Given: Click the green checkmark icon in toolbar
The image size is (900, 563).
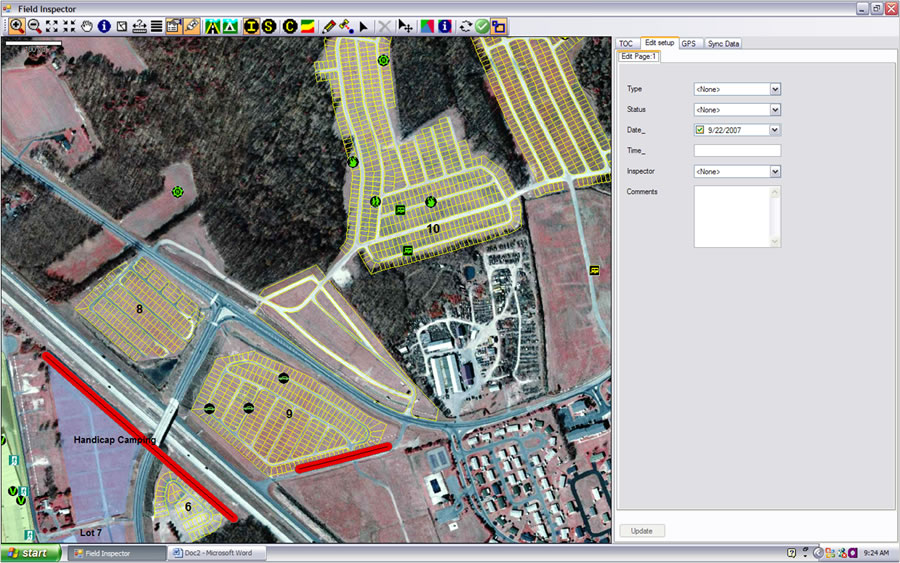Looking at the screenshot, I should click(x=483, y=25).
